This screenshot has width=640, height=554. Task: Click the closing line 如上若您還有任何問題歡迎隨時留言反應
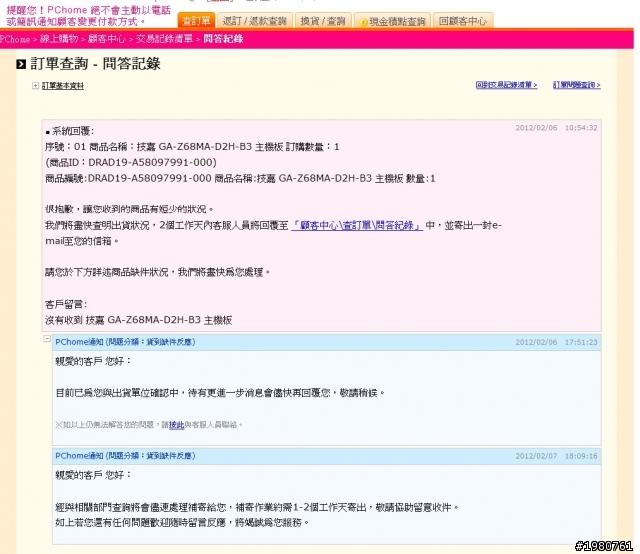[182, 522]
